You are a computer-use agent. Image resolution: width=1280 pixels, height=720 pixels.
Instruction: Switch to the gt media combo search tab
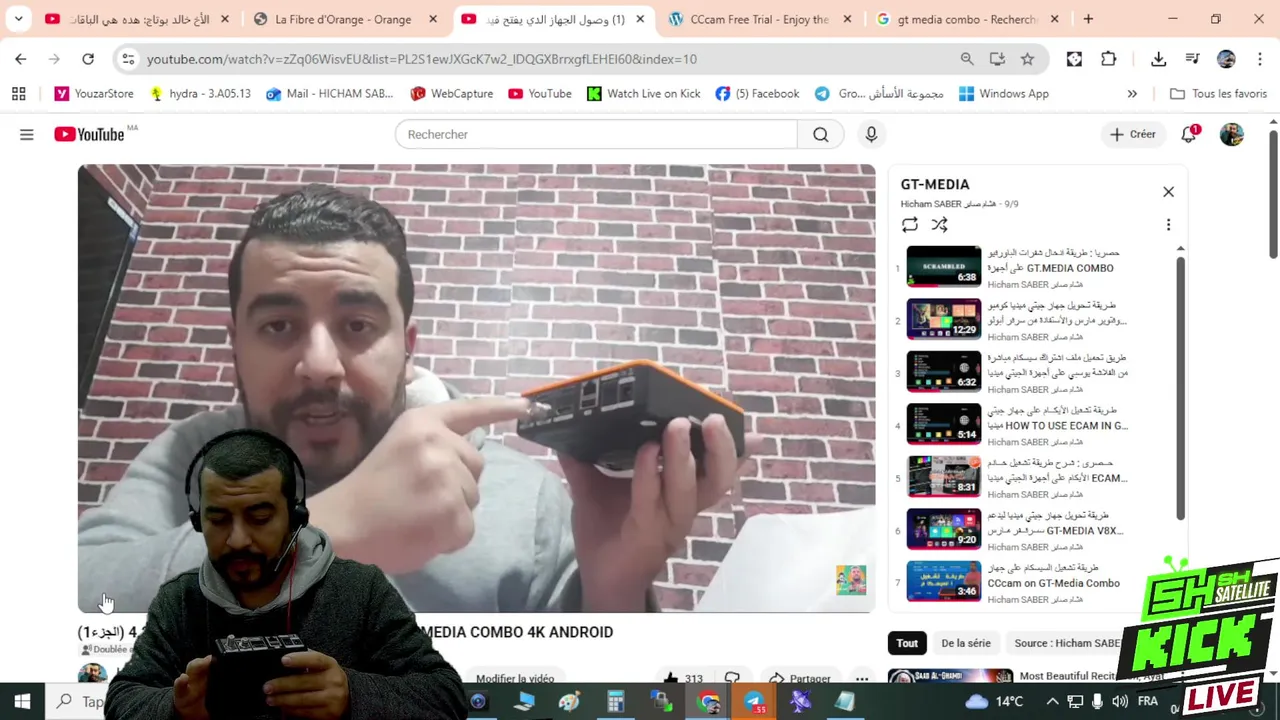point(967,19)
